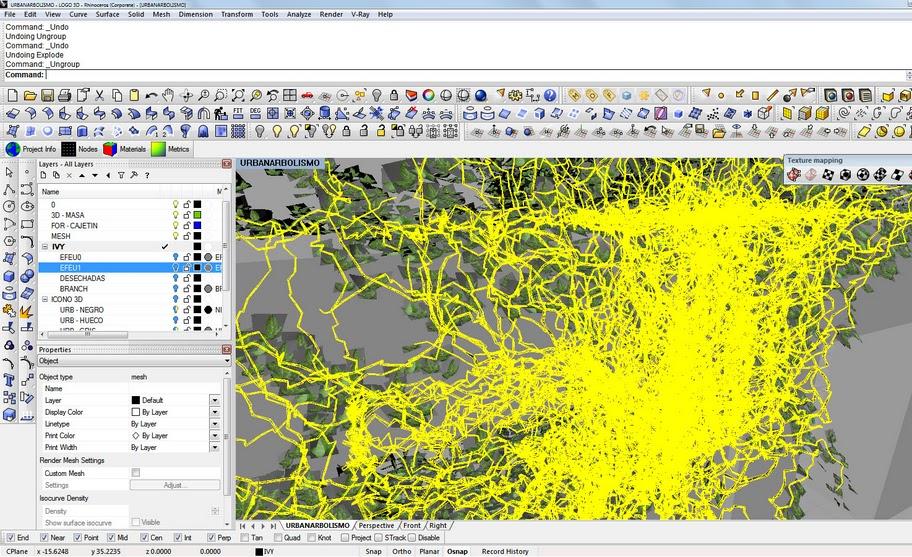Click the Nodes button
Image resolution: width=912 pixels, height=557 pixels.
click(80, 149)
